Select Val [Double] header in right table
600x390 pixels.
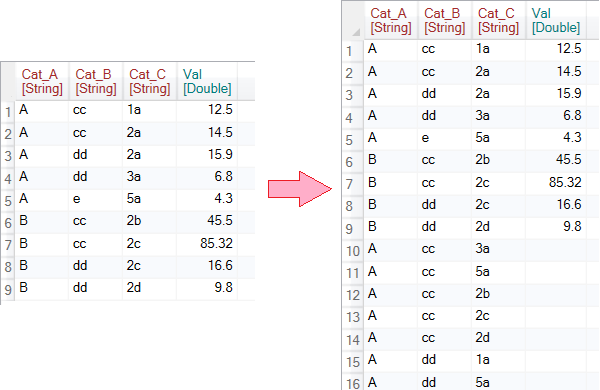point(556,21)
